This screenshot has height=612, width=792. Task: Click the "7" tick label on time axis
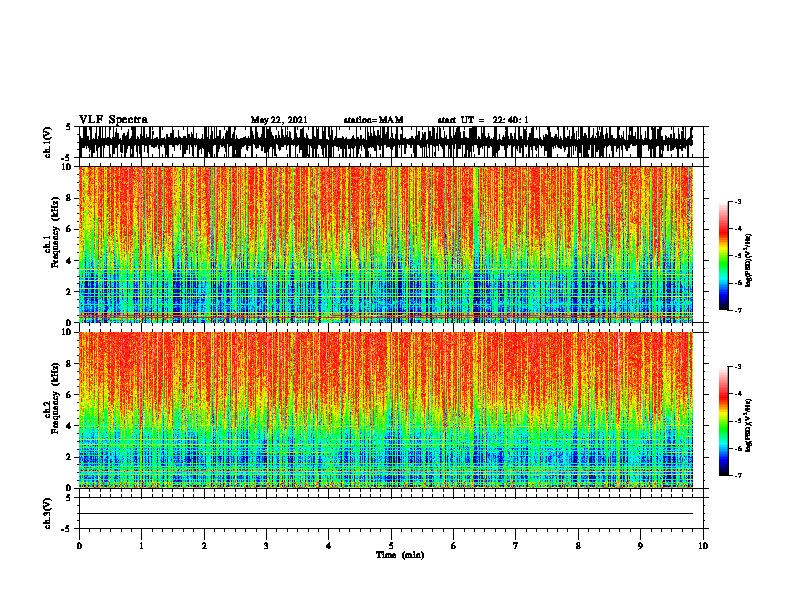pyautogui.click(x=516, y=546)
